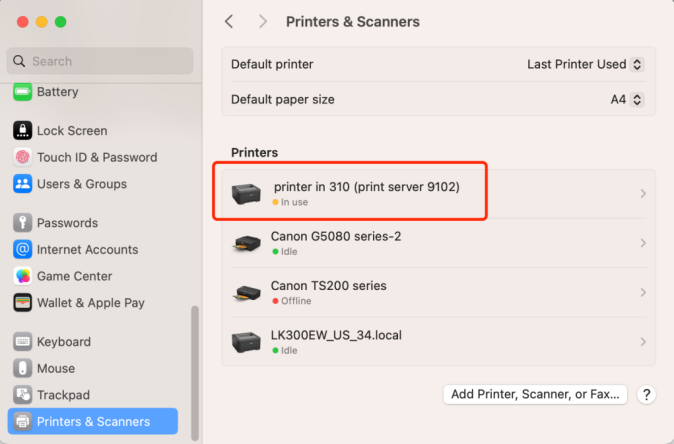Click the Canon G5080 series-2 printer icon
Image resolution: width=674 pixels, height=444 pixels.
[x=246, y=243]
